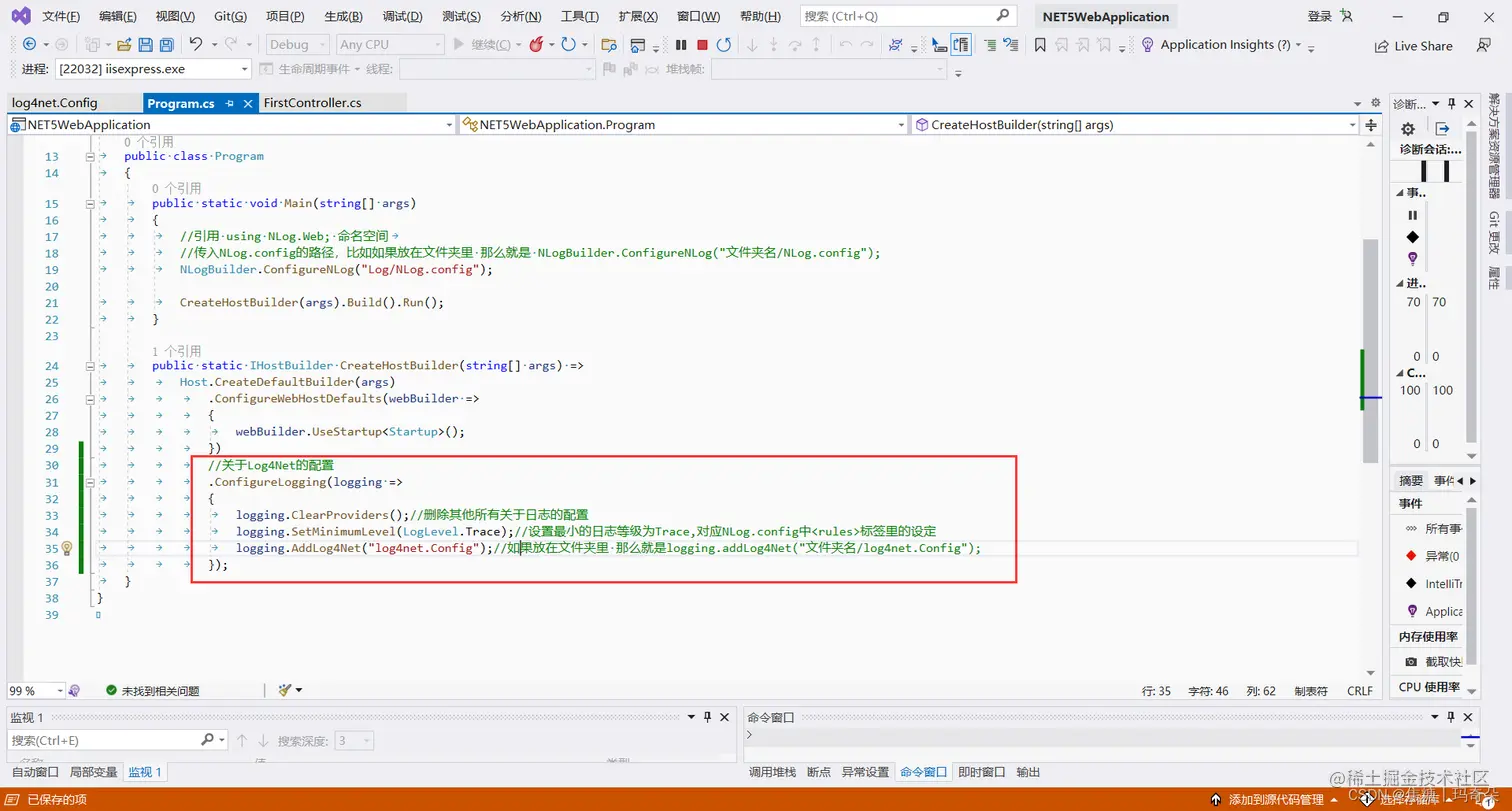Click 添加到源代码管理 in status bar

pyautogui.click(x=1276, y=800)
